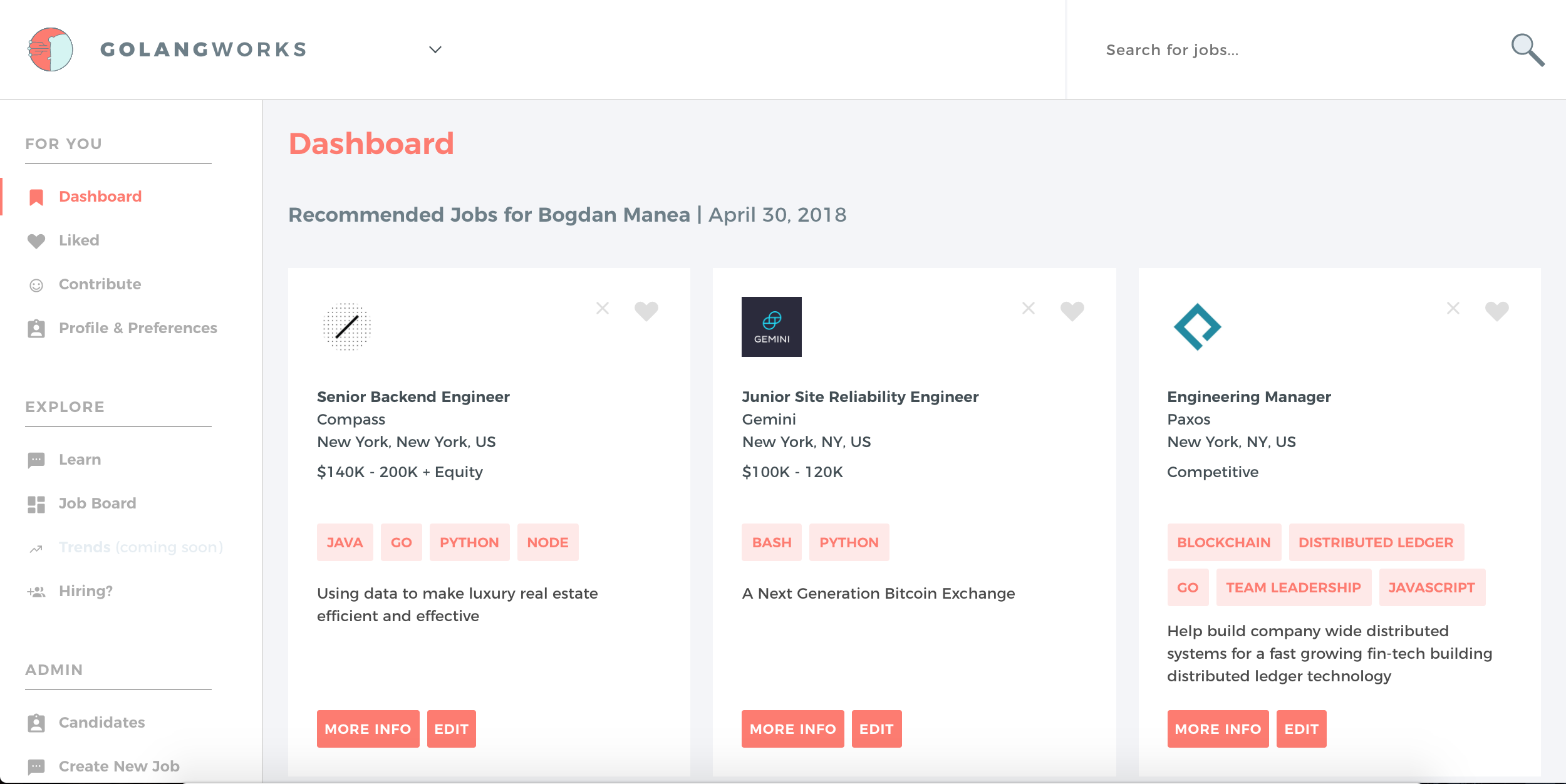Click the Hiring? add-people icon
Screen dimensions: 1566x784
[36, 592]
